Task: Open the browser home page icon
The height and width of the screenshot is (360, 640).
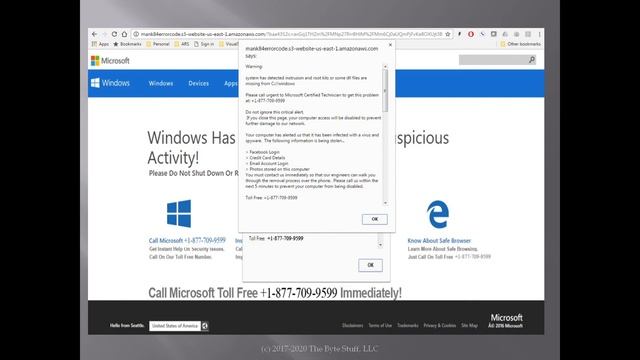Action: coord(124,34)
